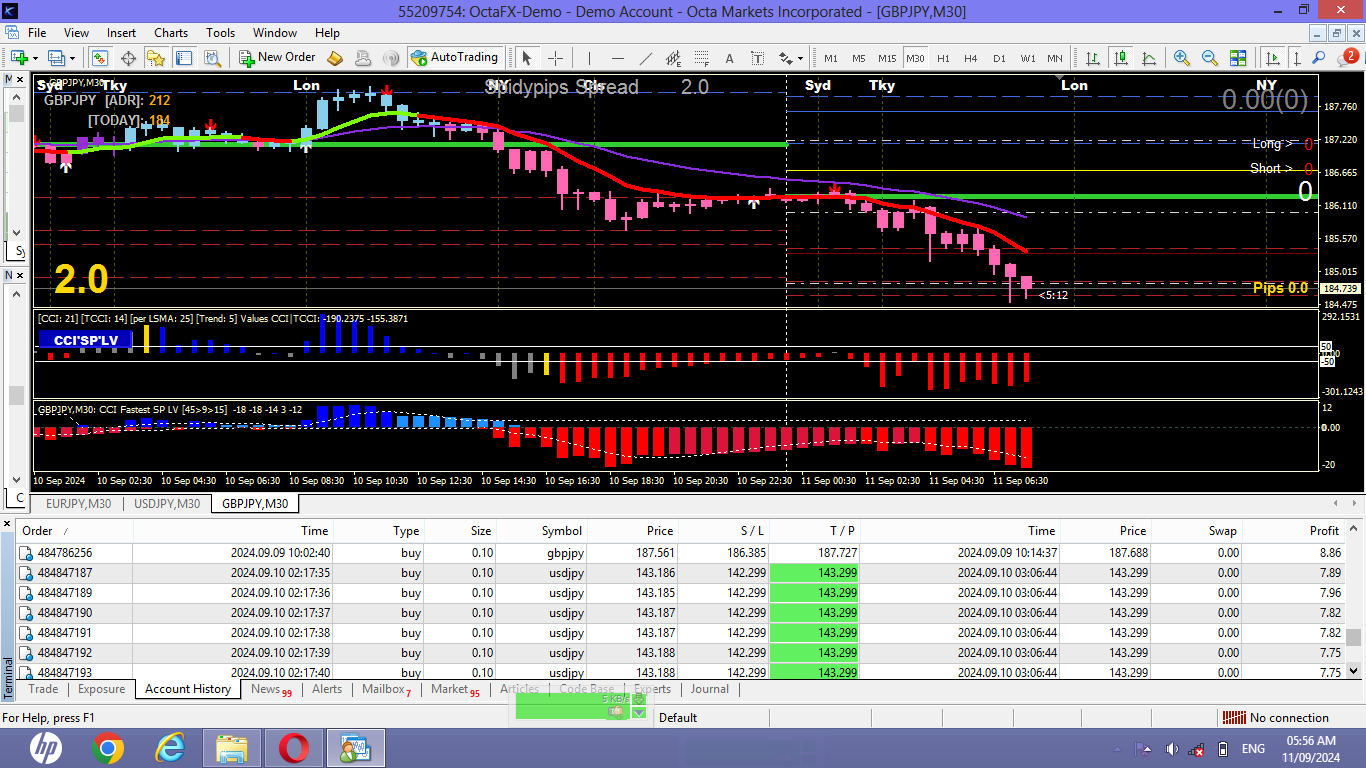
Task: Open the News tab in Terminal
Action: [x=271, y=689]
